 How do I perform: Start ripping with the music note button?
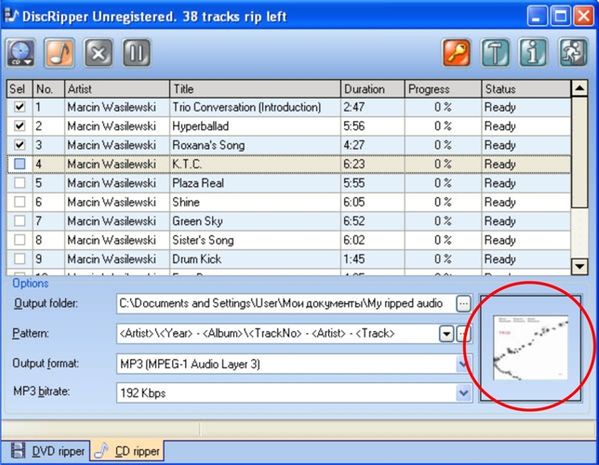coord(59,53)
